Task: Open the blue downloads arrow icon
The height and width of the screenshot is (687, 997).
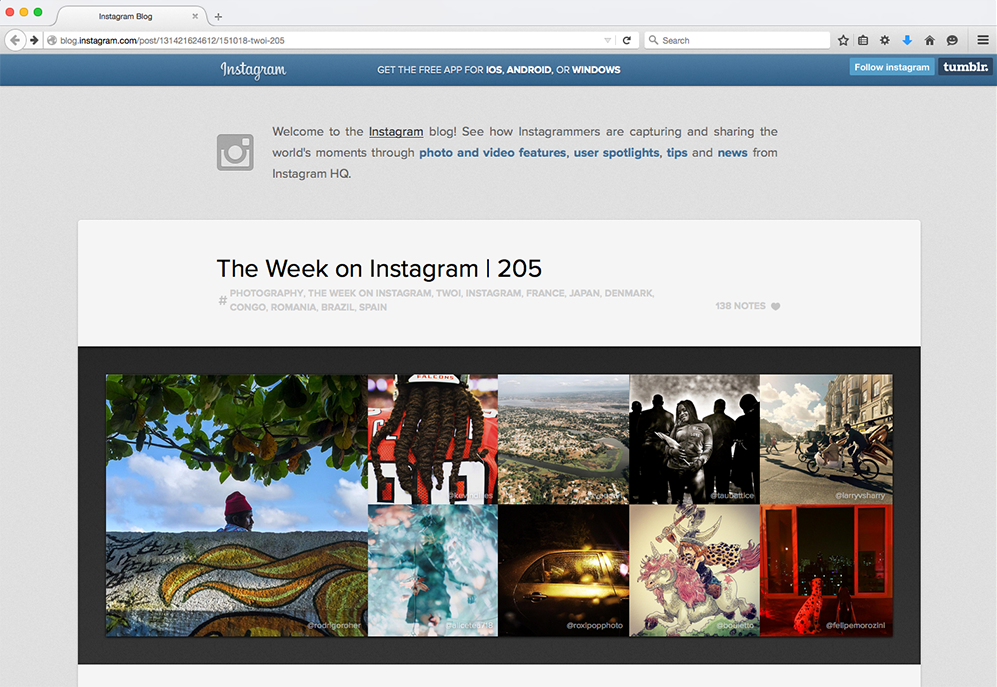Action: 907,40
